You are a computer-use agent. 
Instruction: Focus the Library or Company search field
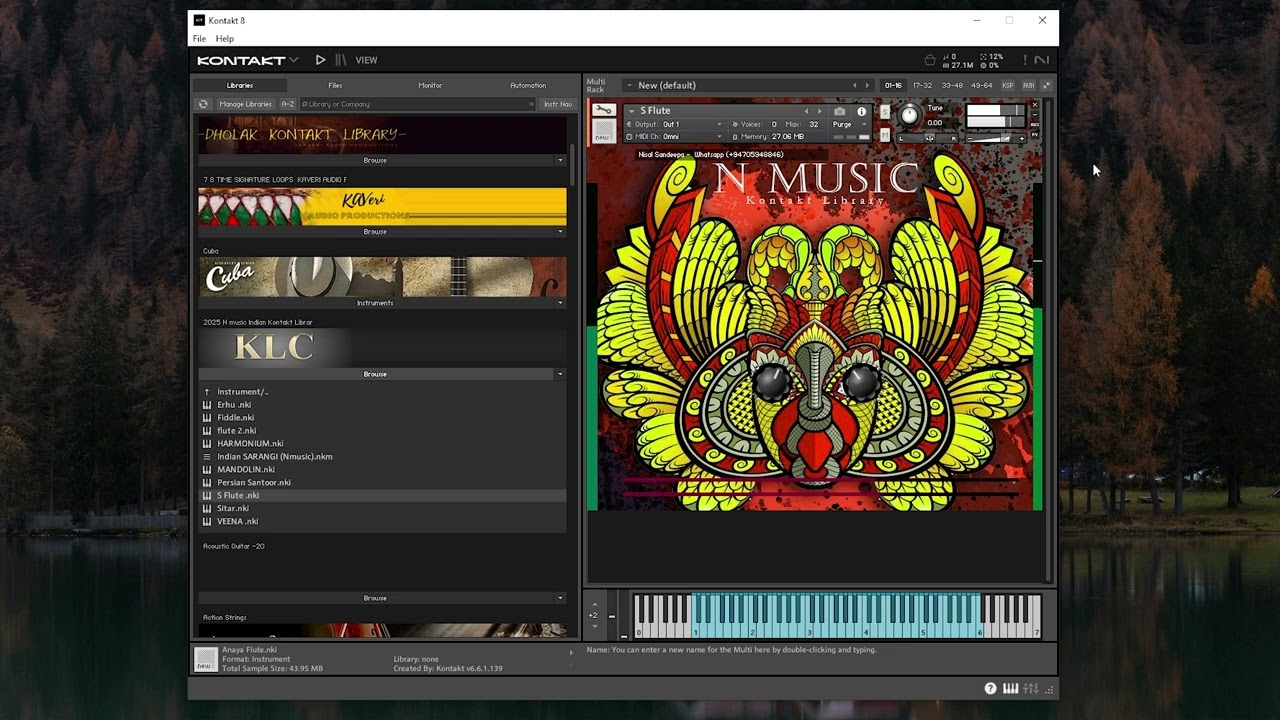click(x=418, y=104)
